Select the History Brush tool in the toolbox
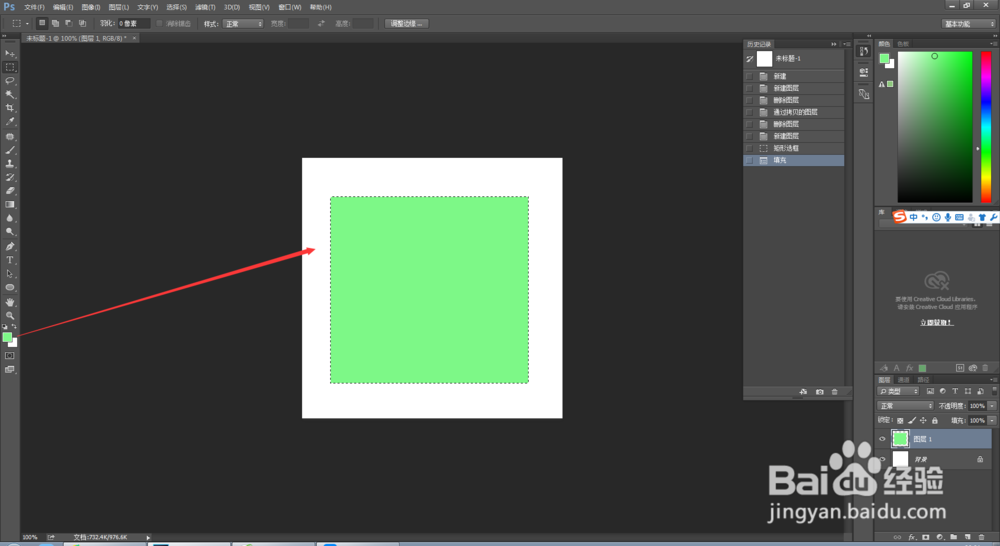Viewport: 1000px width, 546px height. pyautogui.click(x=10, y=177)
